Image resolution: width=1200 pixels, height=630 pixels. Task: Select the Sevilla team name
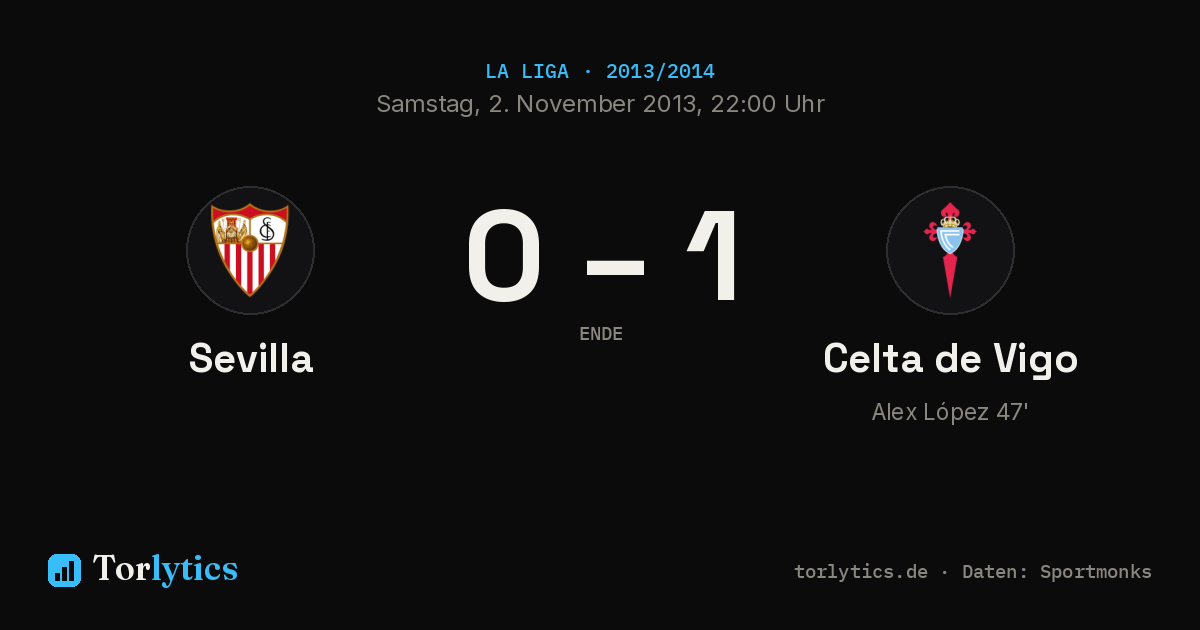251,358
